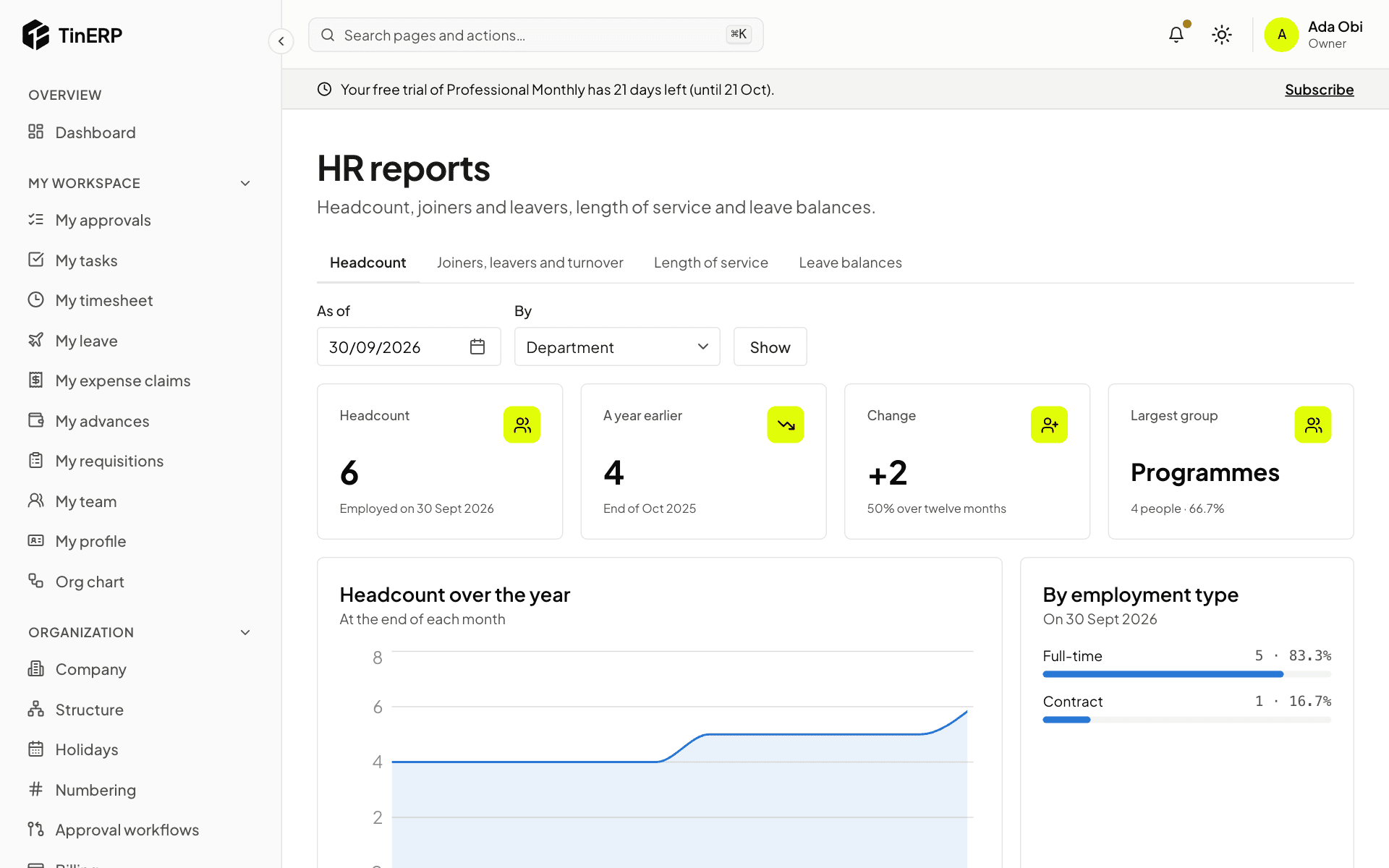Focus the search pages and actions field
Viewport: 1389px width, 868px height.
point(535,35)
